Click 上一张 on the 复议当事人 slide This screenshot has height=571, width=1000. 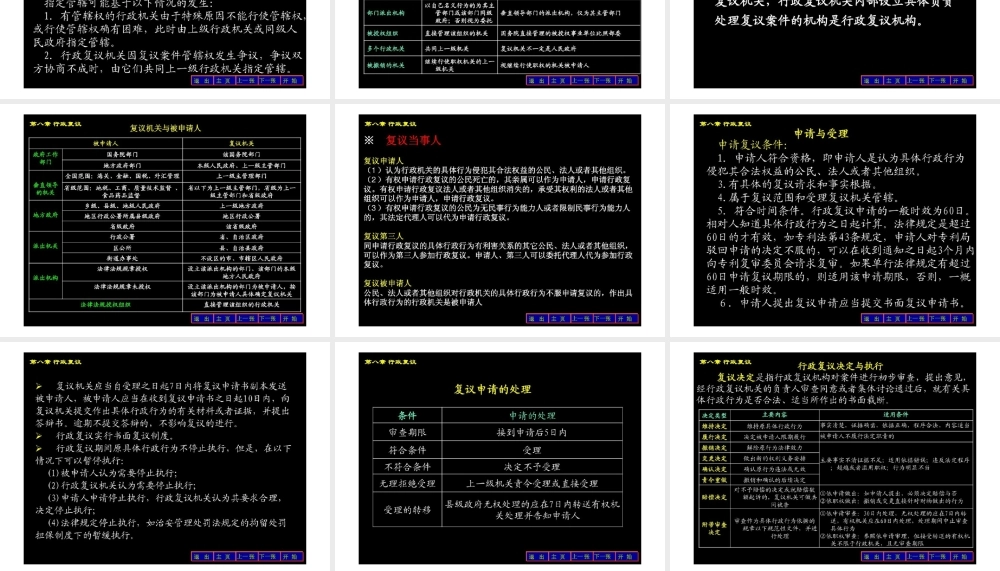coord(581,318)
